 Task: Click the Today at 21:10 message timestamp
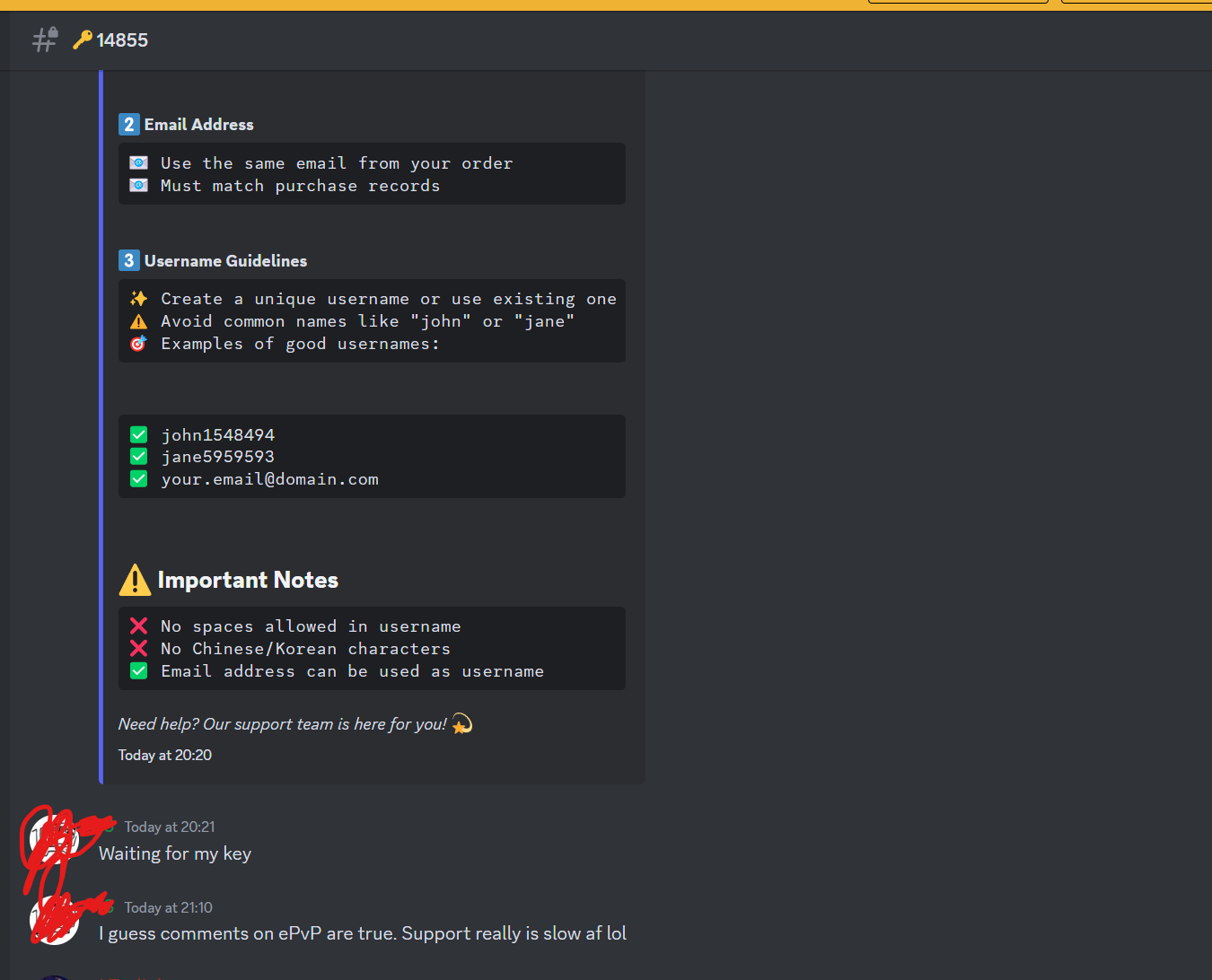[169, 907]
